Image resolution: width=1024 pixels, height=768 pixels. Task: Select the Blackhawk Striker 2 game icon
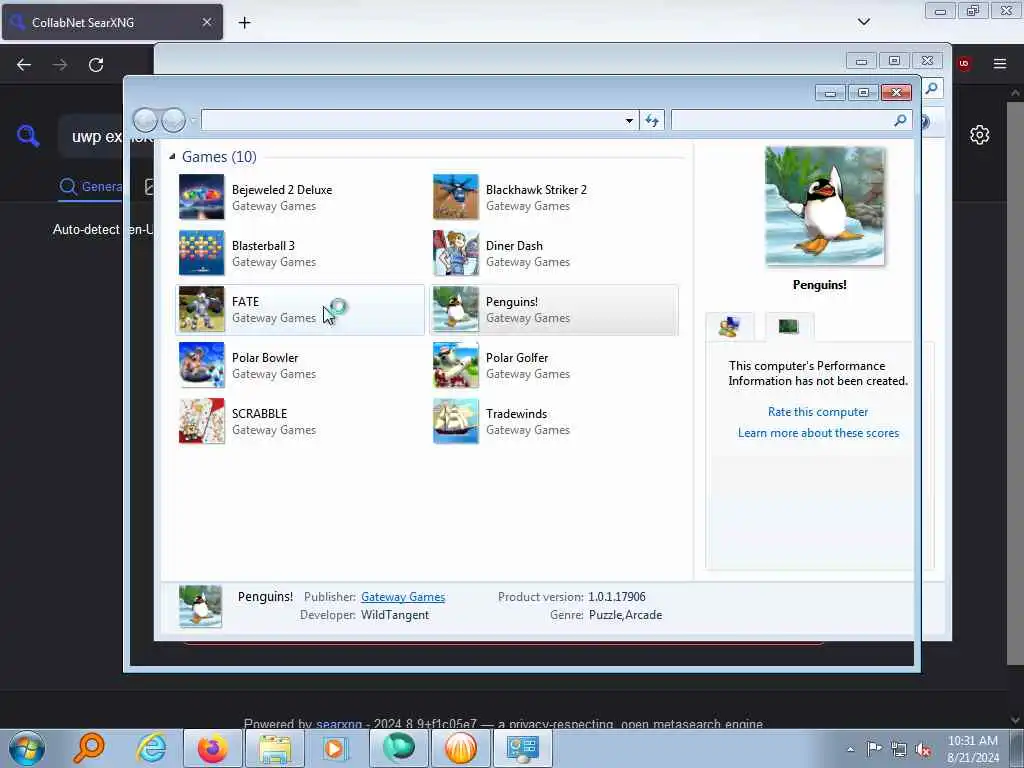(x=456, y=197)
